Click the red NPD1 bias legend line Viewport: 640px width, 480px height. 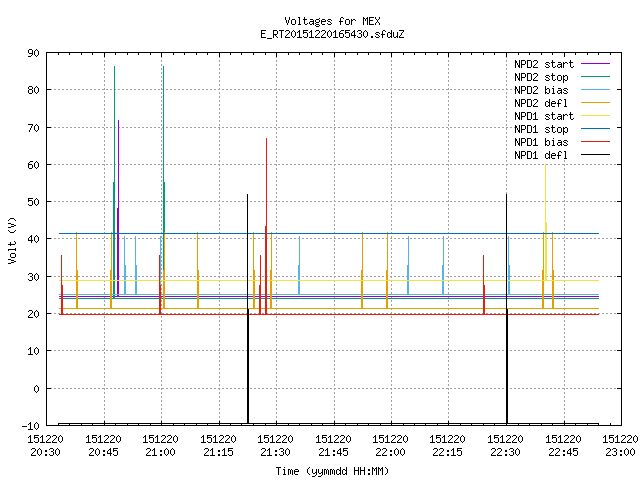click(595, 142)
